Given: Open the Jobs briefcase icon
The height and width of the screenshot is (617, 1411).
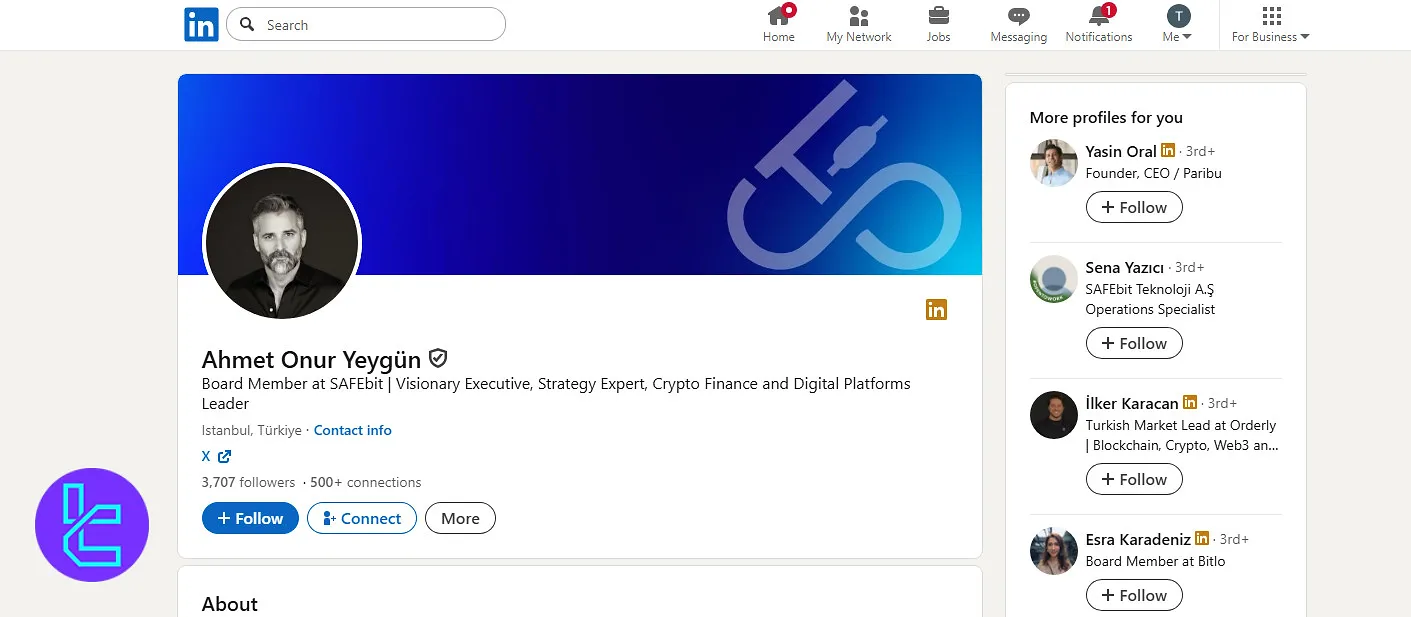Looking at the screenshot, I should [938, 16].
